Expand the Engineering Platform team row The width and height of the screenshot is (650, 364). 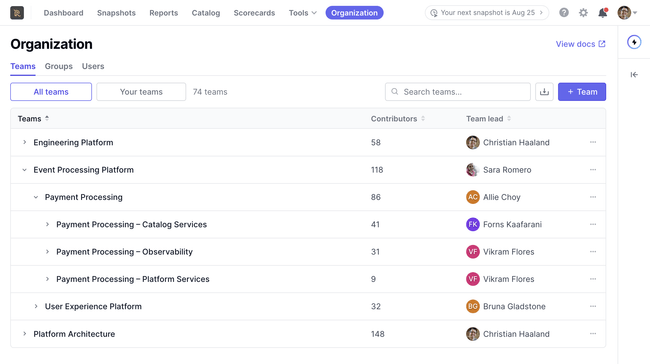click(24, 142)
